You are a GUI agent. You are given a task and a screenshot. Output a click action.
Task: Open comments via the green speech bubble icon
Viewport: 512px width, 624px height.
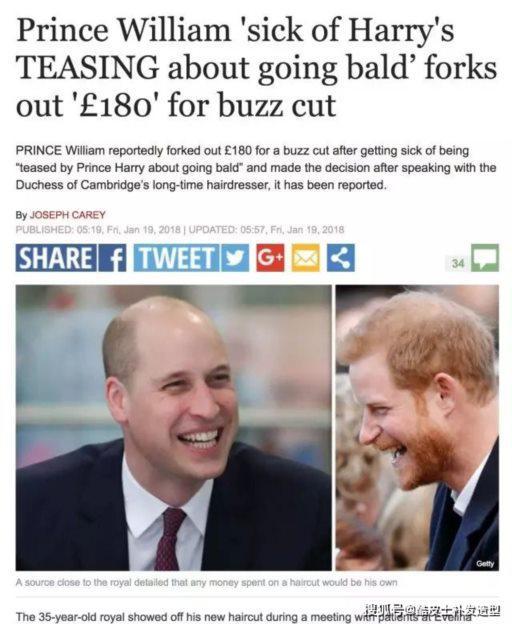tap(485, 258)
